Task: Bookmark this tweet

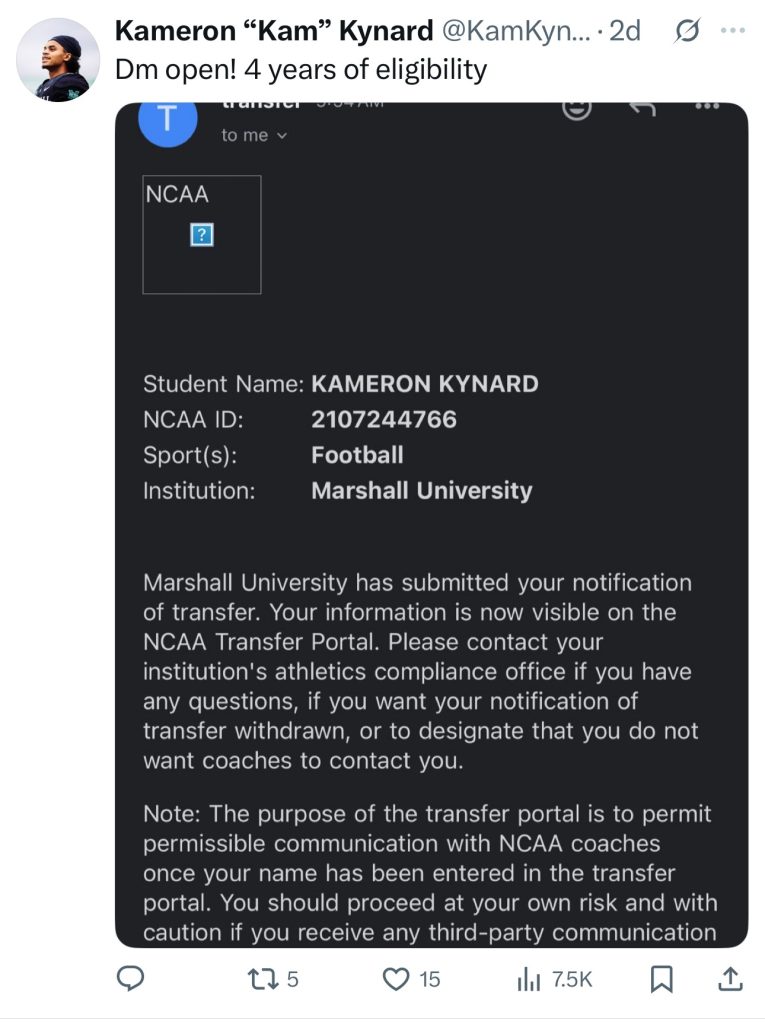Action: coord(662,979)
